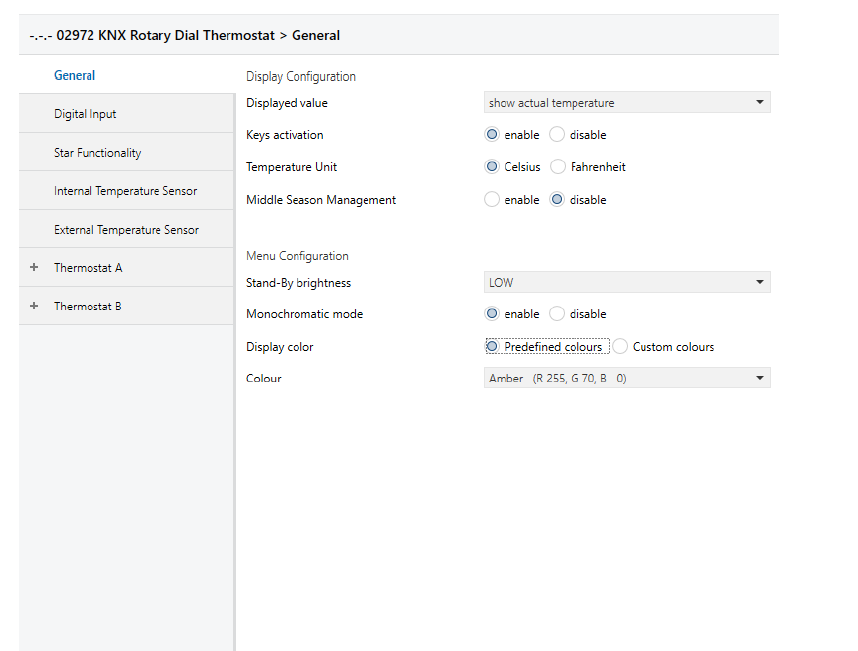Viewport: 858px width, 651px height.
Task: Choose Custom colours for display color
Action: click(620, 346)
